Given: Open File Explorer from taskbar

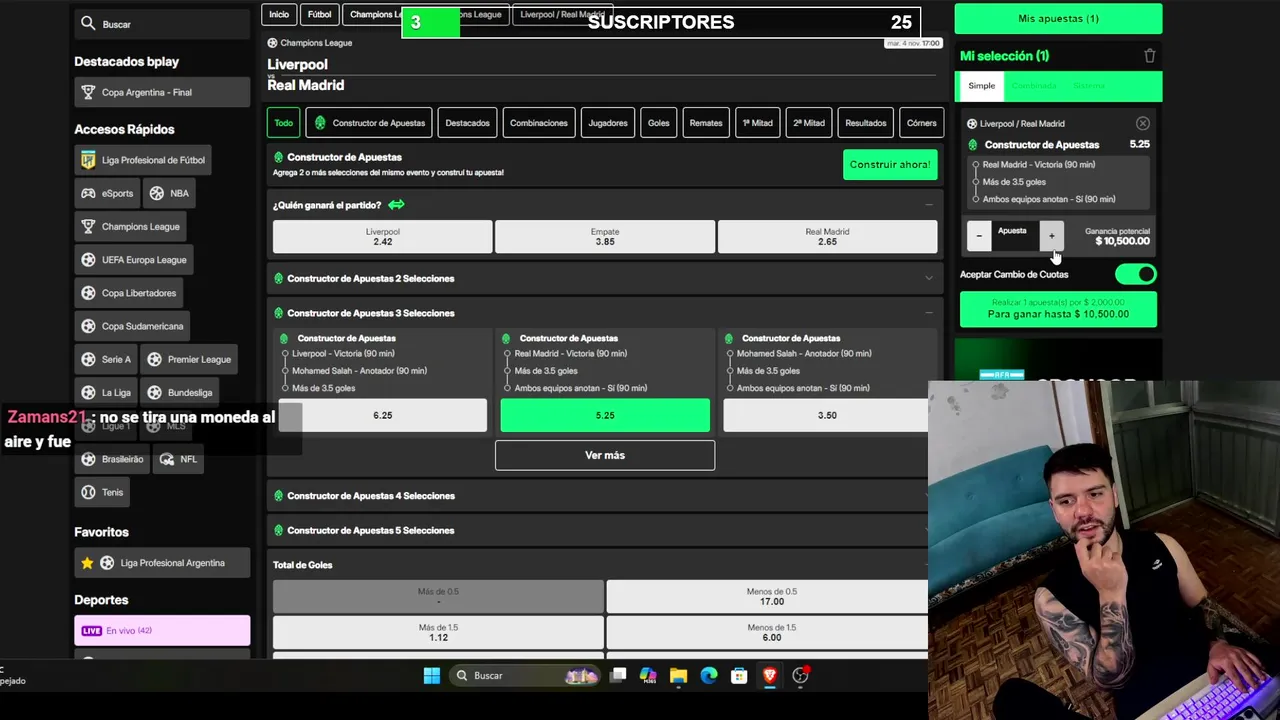Looking at the screenshot, I should pyautogui.click(x=678, y=676).
